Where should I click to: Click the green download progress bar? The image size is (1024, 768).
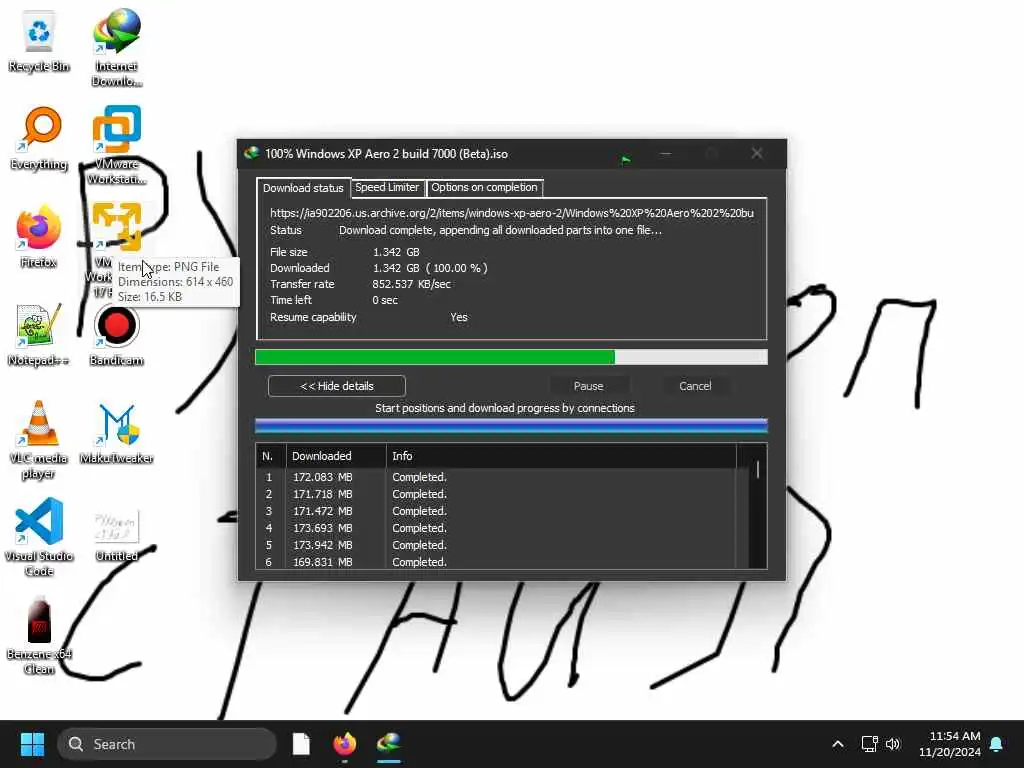click(511, 357)
